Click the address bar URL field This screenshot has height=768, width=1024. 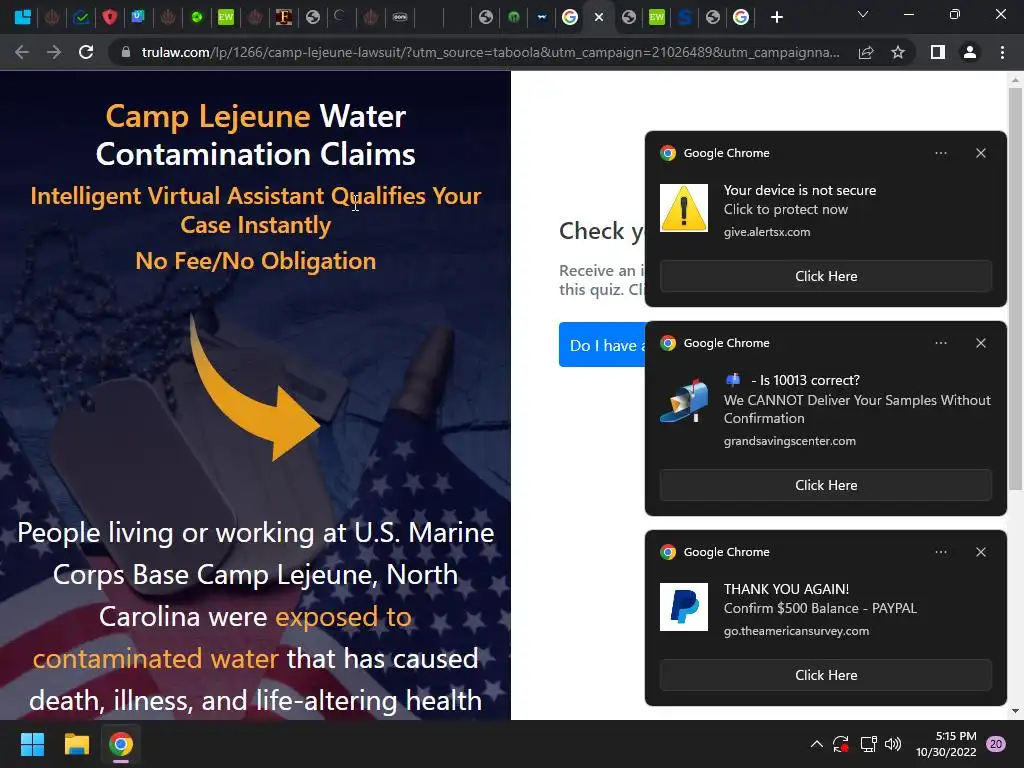click(x=490, y=52)
